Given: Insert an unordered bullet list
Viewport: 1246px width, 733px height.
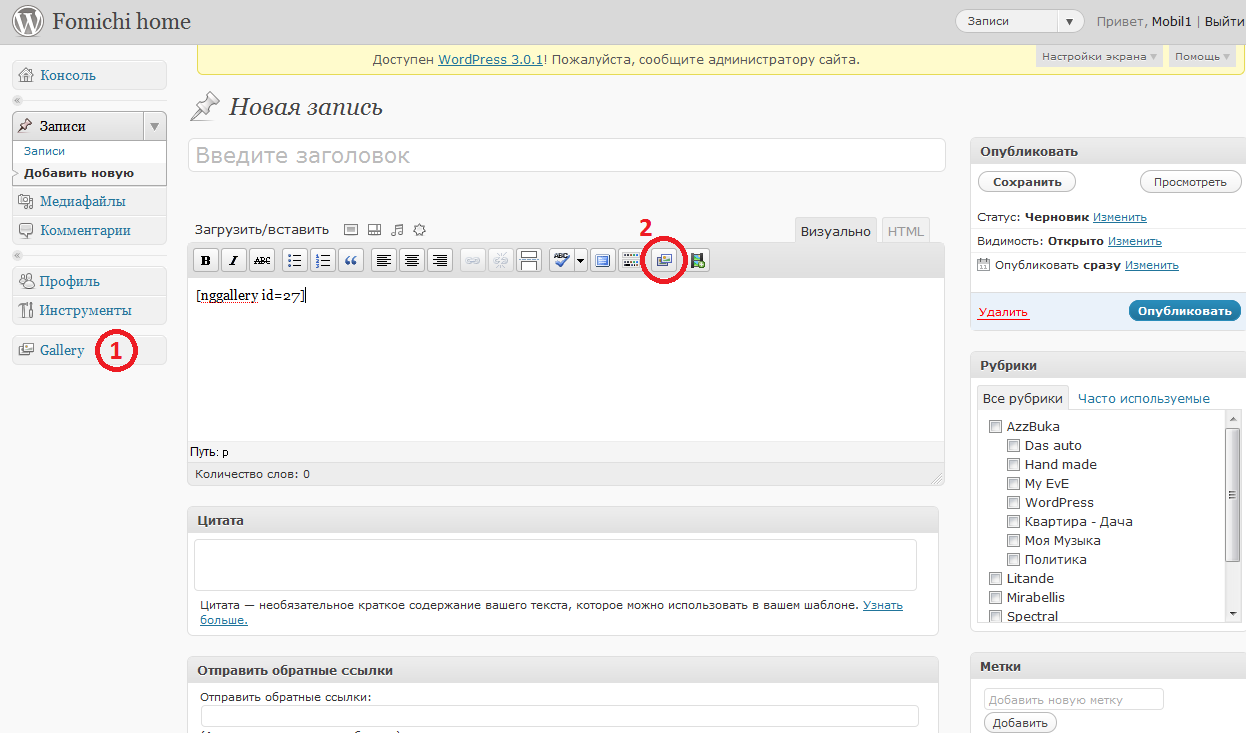Looking at the screenshot, I should click(x=295, y=260).
